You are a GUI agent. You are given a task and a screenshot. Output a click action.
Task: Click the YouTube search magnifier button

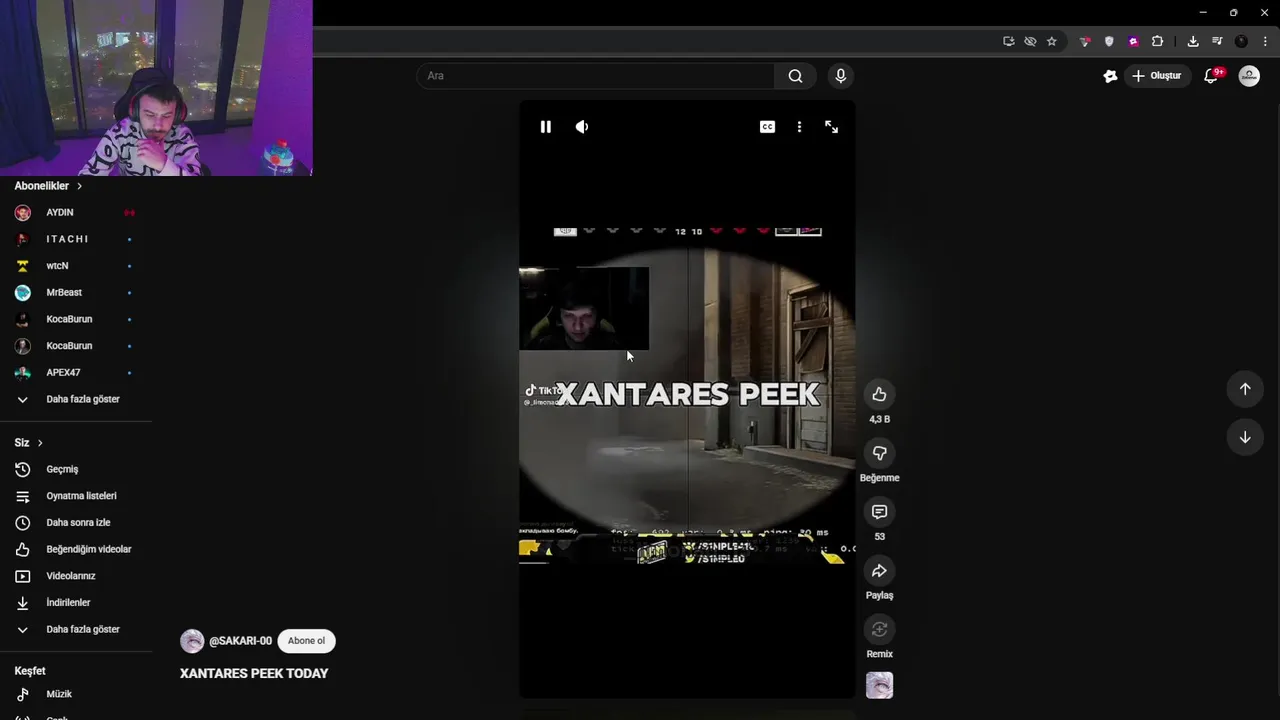(795, 76)
